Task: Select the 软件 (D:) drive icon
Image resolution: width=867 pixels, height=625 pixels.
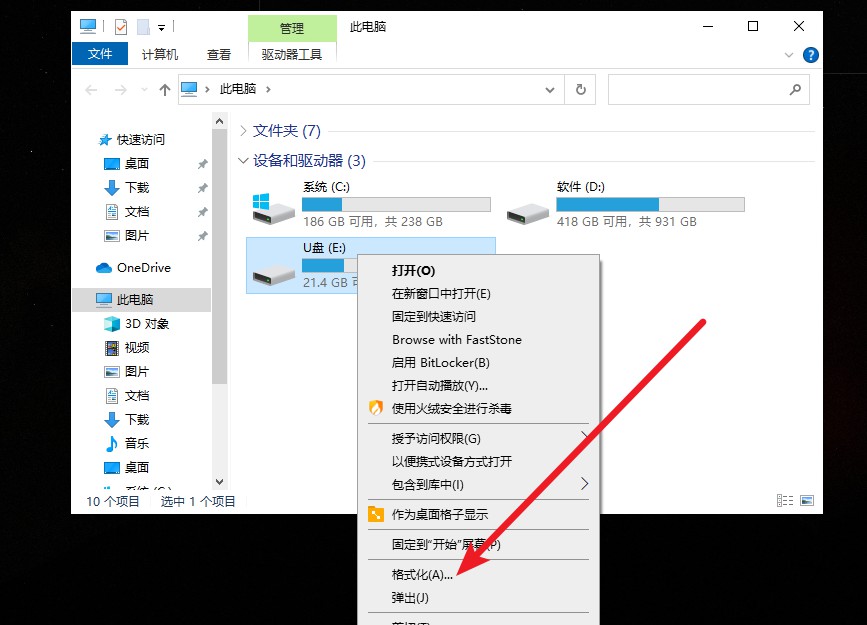Action: pos(527,213)
